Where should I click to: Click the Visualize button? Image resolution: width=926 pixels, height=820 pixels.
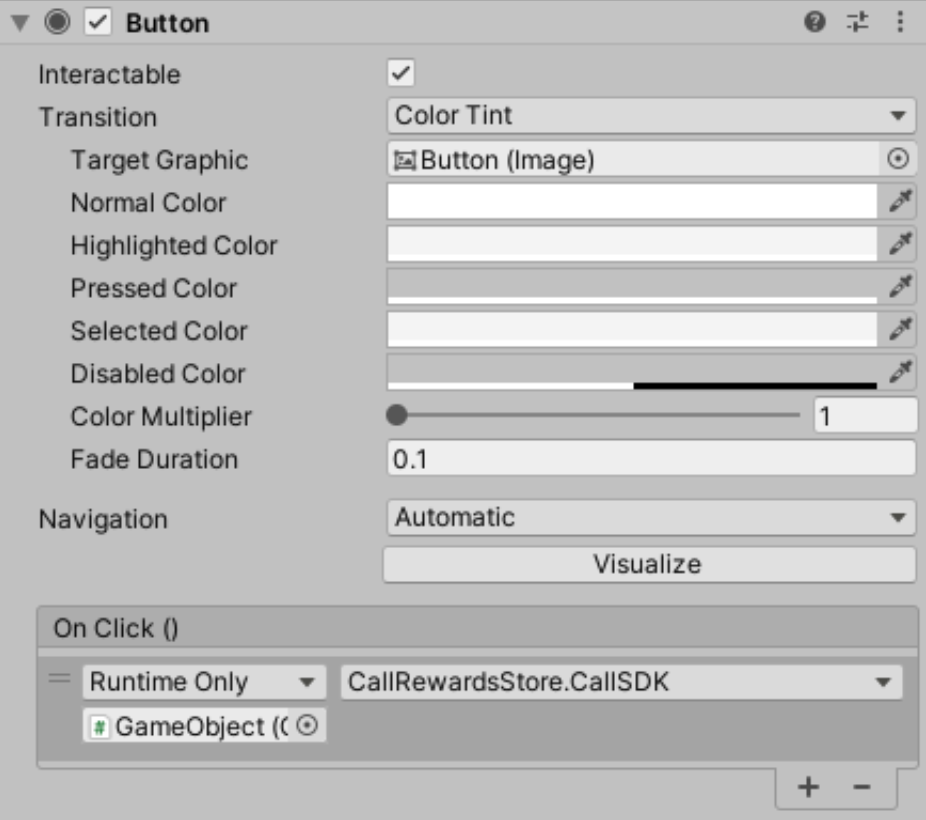point(650,564)
